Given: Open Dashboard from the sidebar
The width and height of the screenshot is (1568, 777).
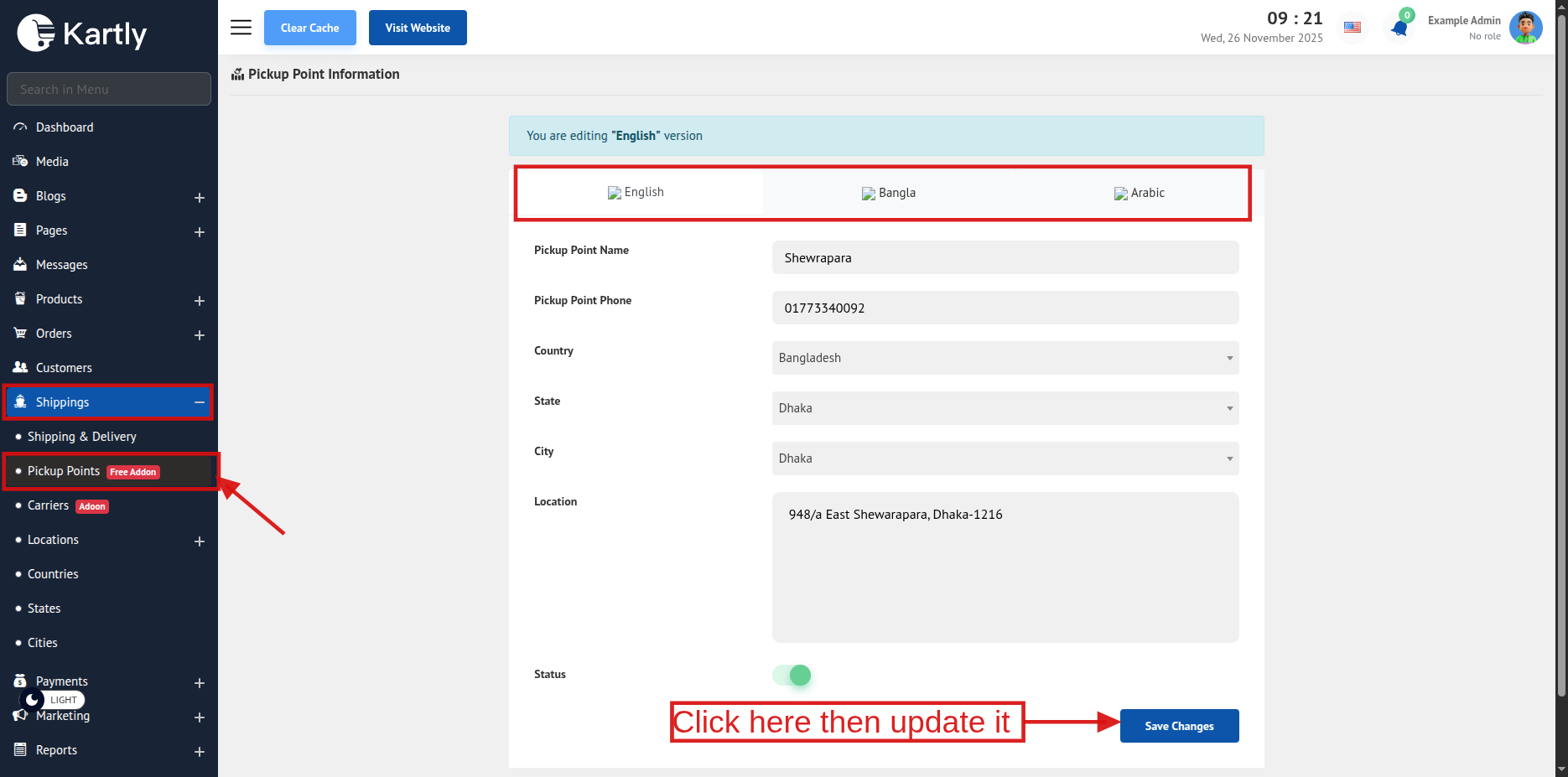Looking at the screenshot, I should [x=65, y=127].
